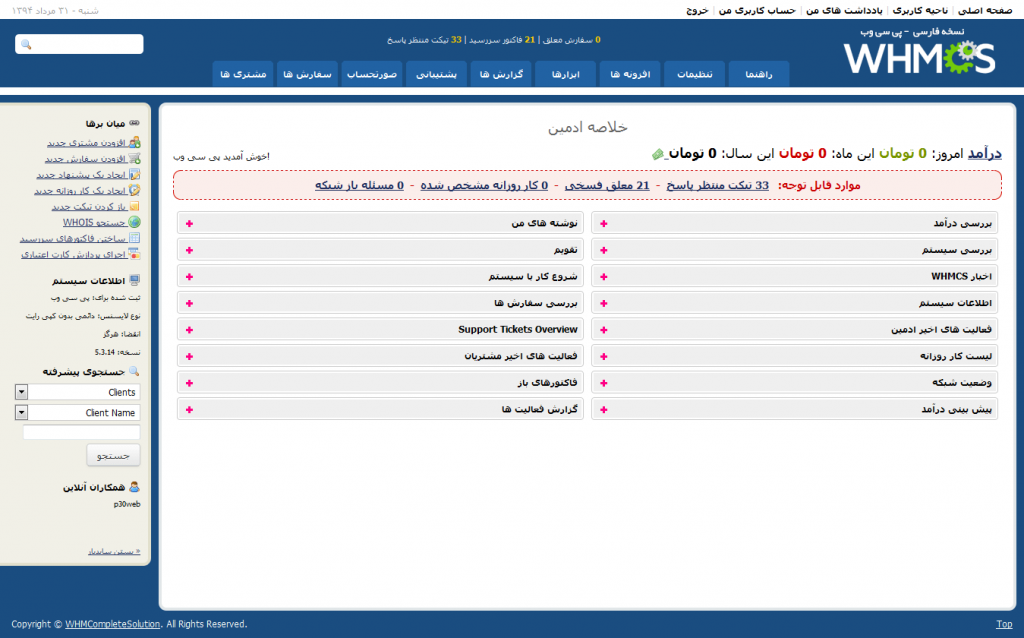Image resolution: width=1024 pixels, height=638 pixels.
Task: Expand the فاکتورهای باز widget
Action: point(189,383)
